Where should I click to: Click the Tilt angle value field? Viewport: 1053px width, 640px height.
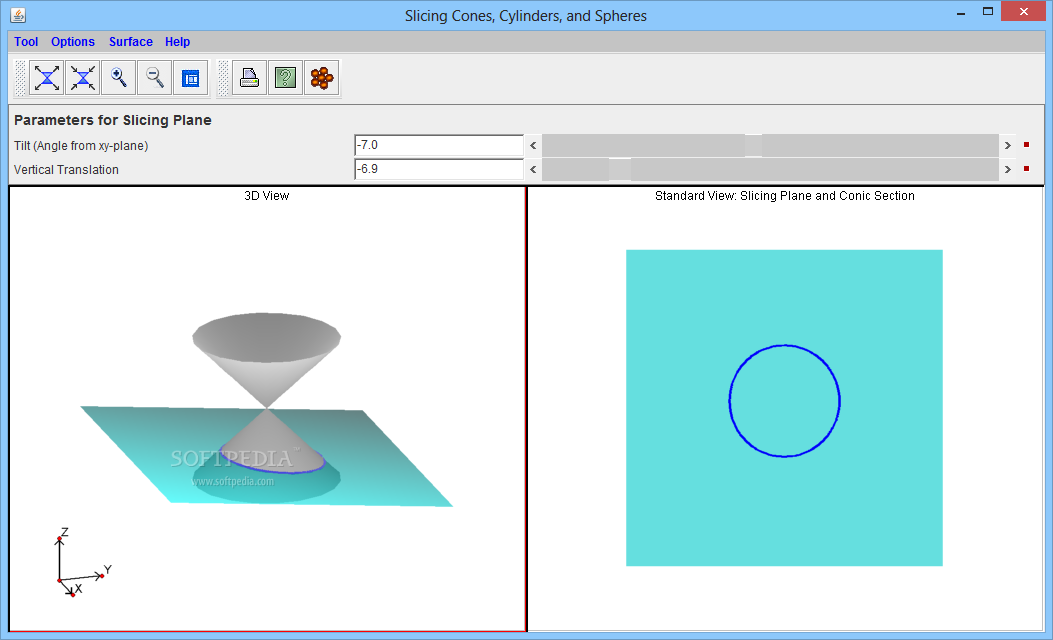439,145
